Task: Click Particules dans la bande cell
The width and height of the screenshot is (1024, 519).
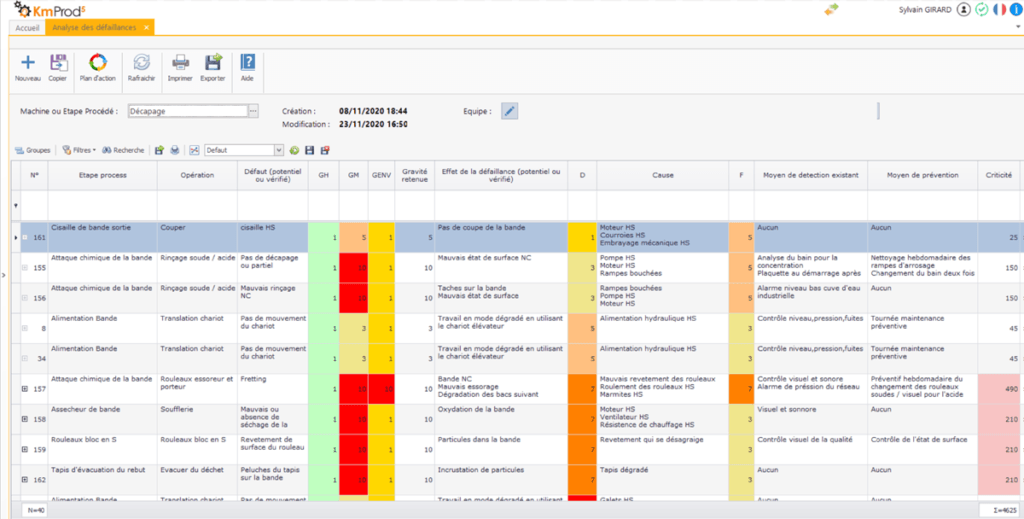Action: 501,449
